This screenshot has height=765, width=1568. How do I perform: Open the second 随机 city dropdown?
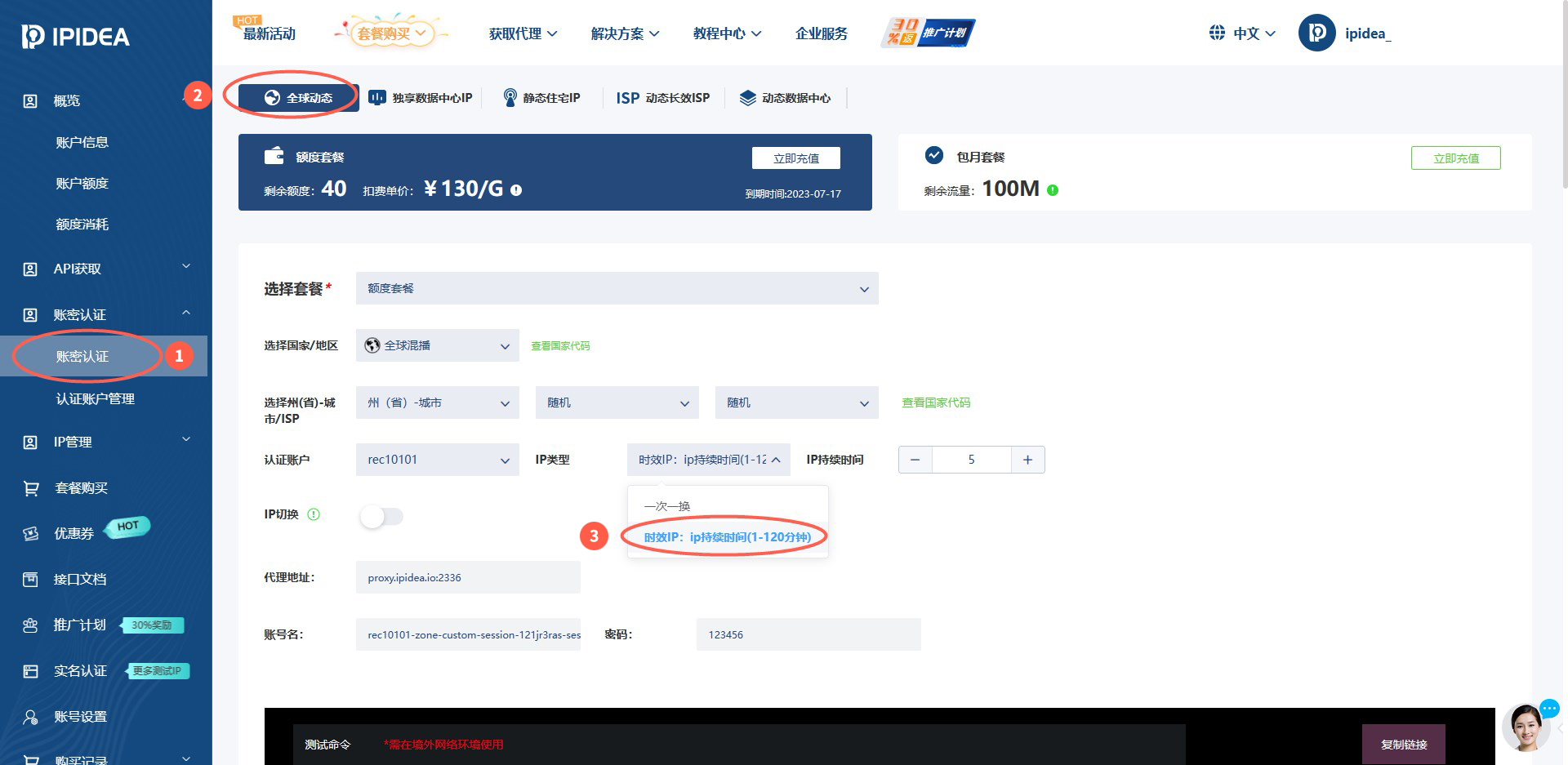pyautogui.click(x=797, y=403)
